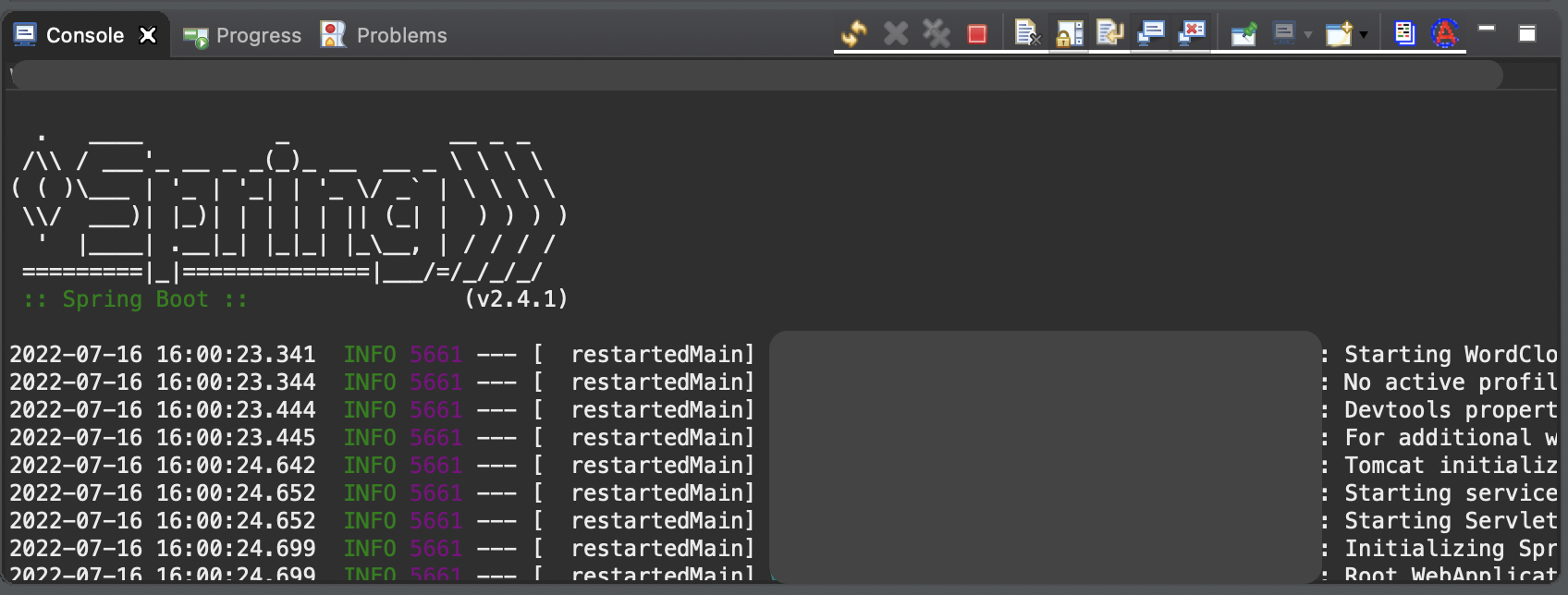Screen dimensions: 1568x595
Task: Click the colored-lines document icon
Action: pos(1404,34)
